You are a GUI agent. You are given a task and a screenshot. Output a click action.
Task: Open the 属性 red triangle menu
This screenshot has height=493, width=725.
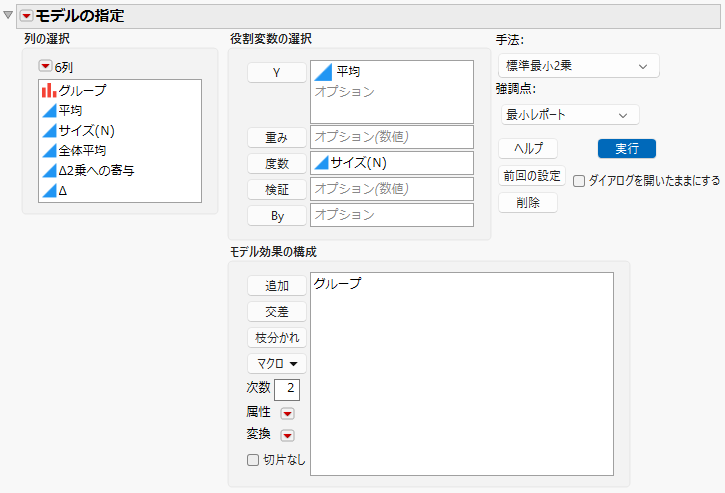point(287,413)
